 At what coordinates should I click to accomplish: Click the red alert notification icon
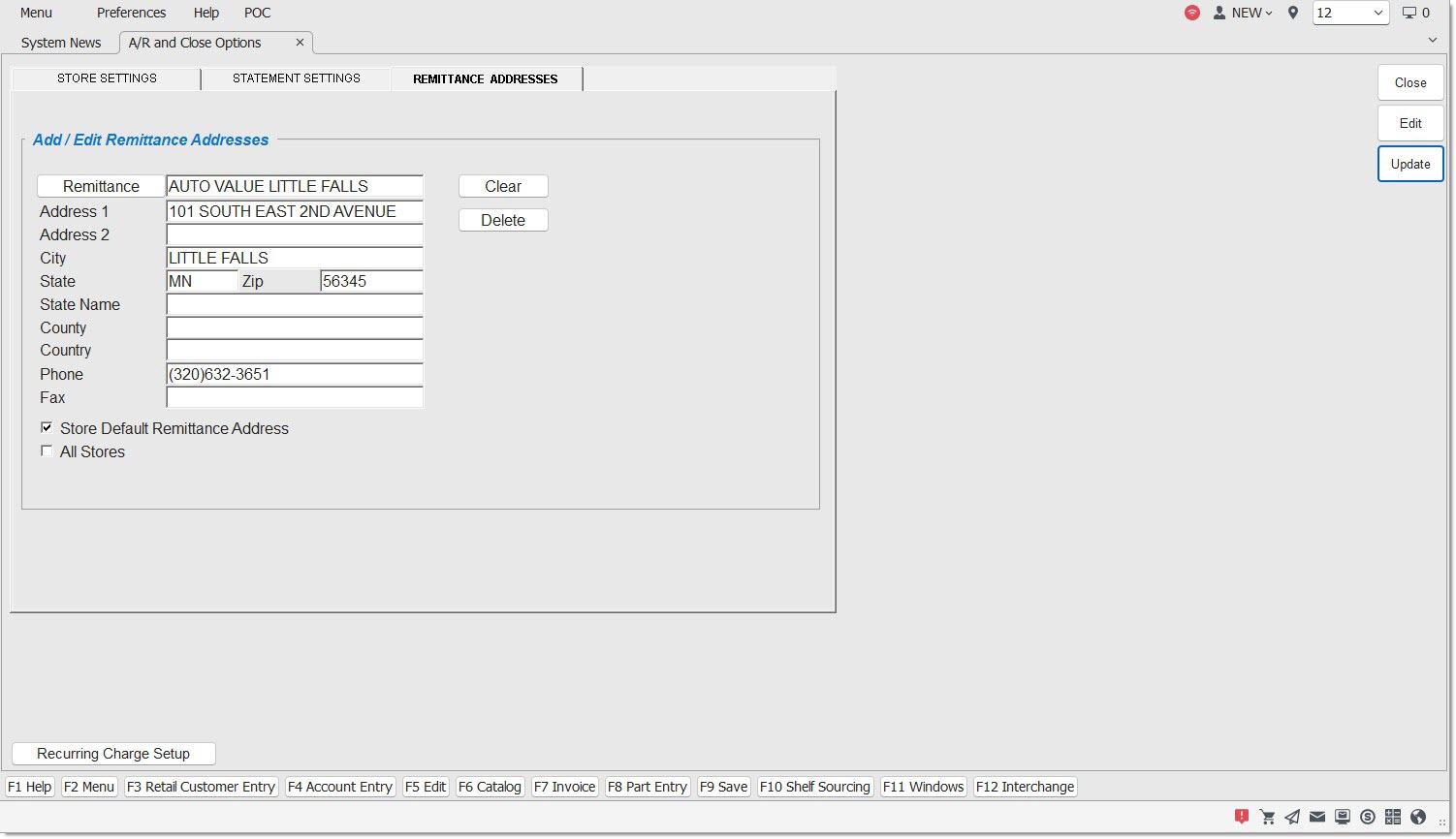click(1241, 817)
